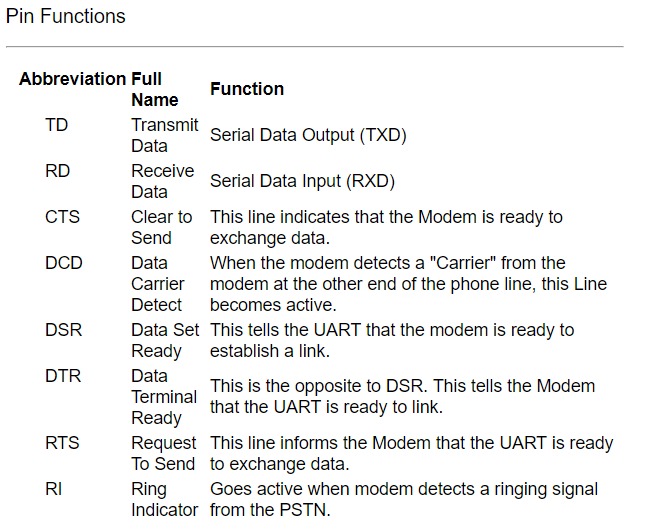Select the DSR abbreviation cell
This screenshot has width=645, height=529.
click(63, 329)
